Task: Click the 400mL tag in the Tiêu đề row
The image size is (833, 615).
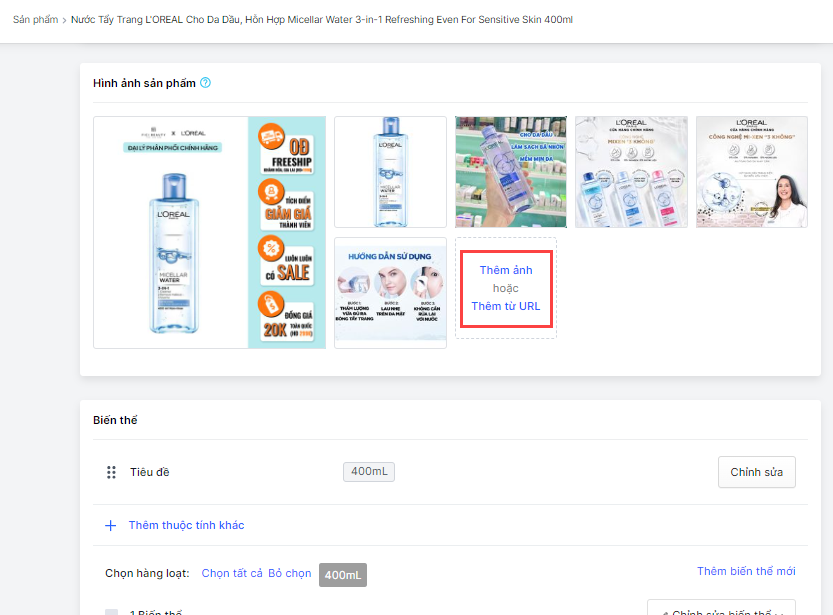Action: (369, 472)
